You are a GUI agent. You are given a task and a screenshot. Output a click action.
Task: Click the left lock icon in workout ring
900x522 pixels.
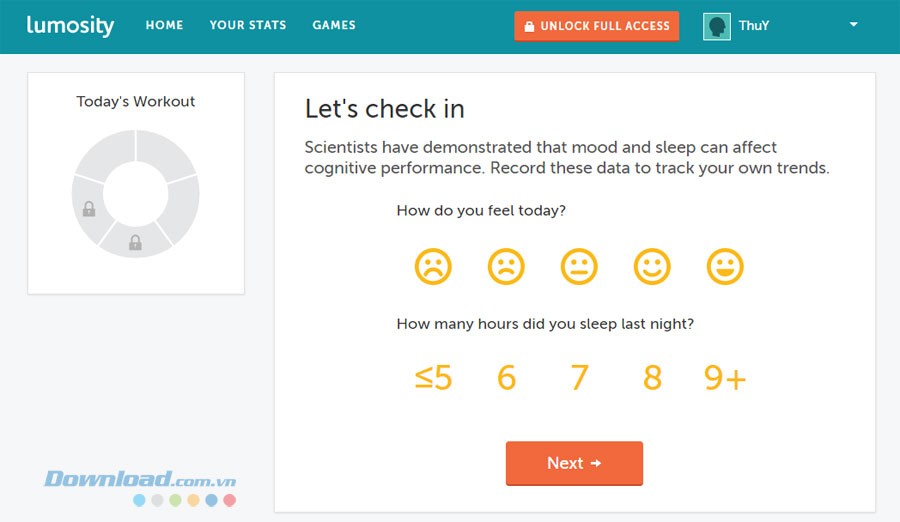click(89, 209)
